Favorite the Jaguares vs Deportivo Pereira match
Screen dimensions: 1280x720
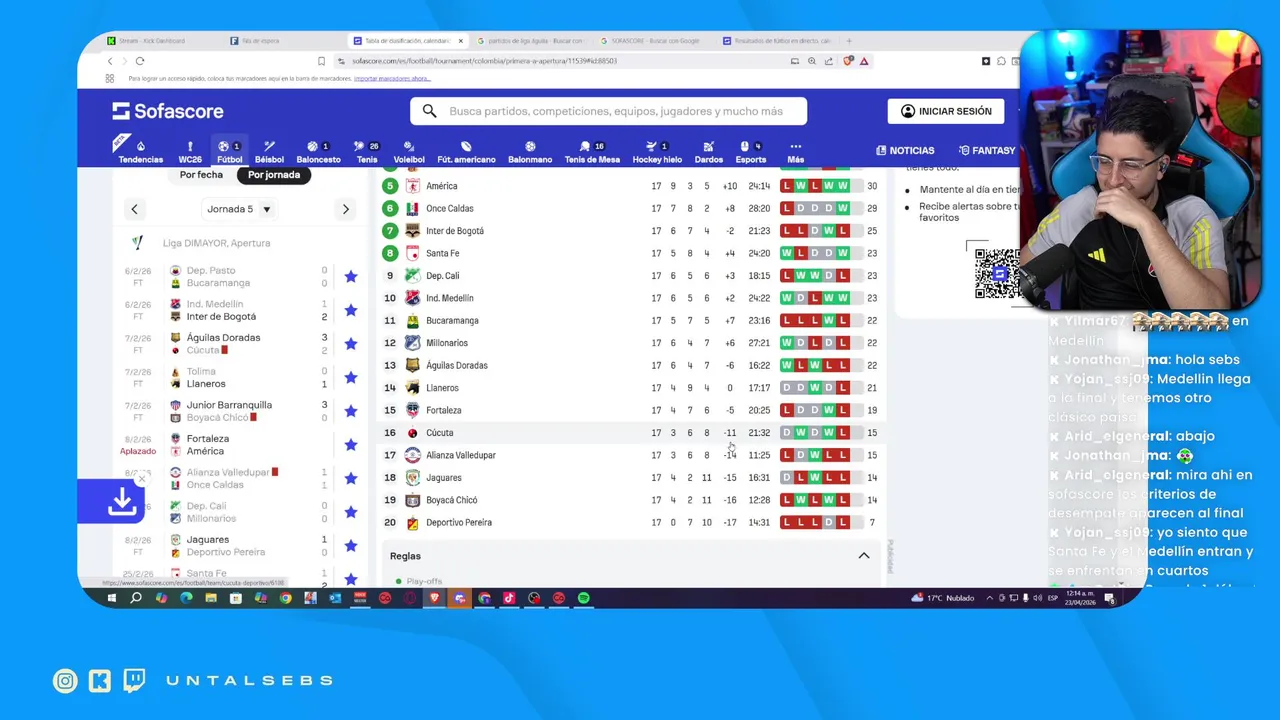click(350, 546)
